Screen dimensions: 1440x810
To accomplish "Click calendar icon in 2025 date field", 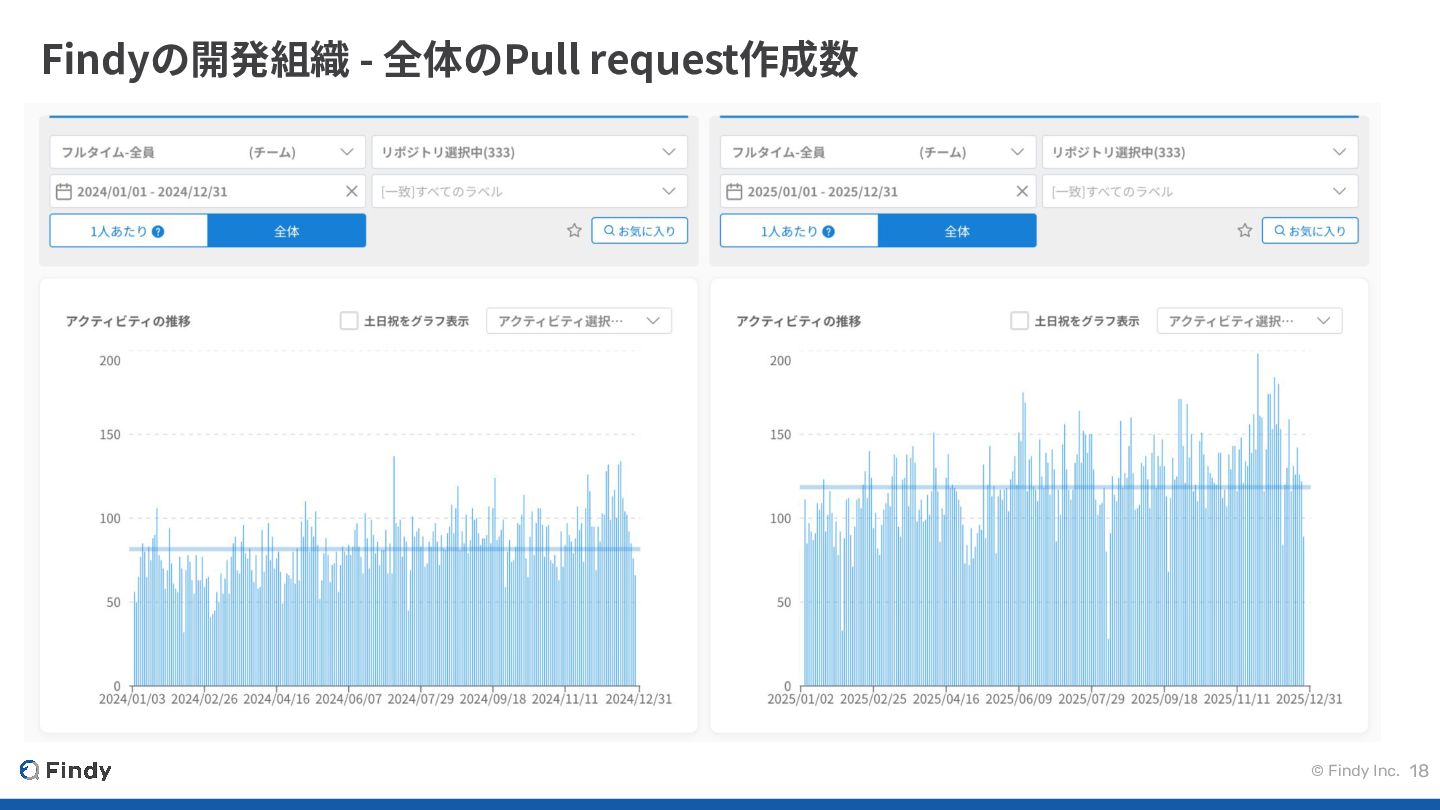I will pyautogui.click(x=734, y=191).
